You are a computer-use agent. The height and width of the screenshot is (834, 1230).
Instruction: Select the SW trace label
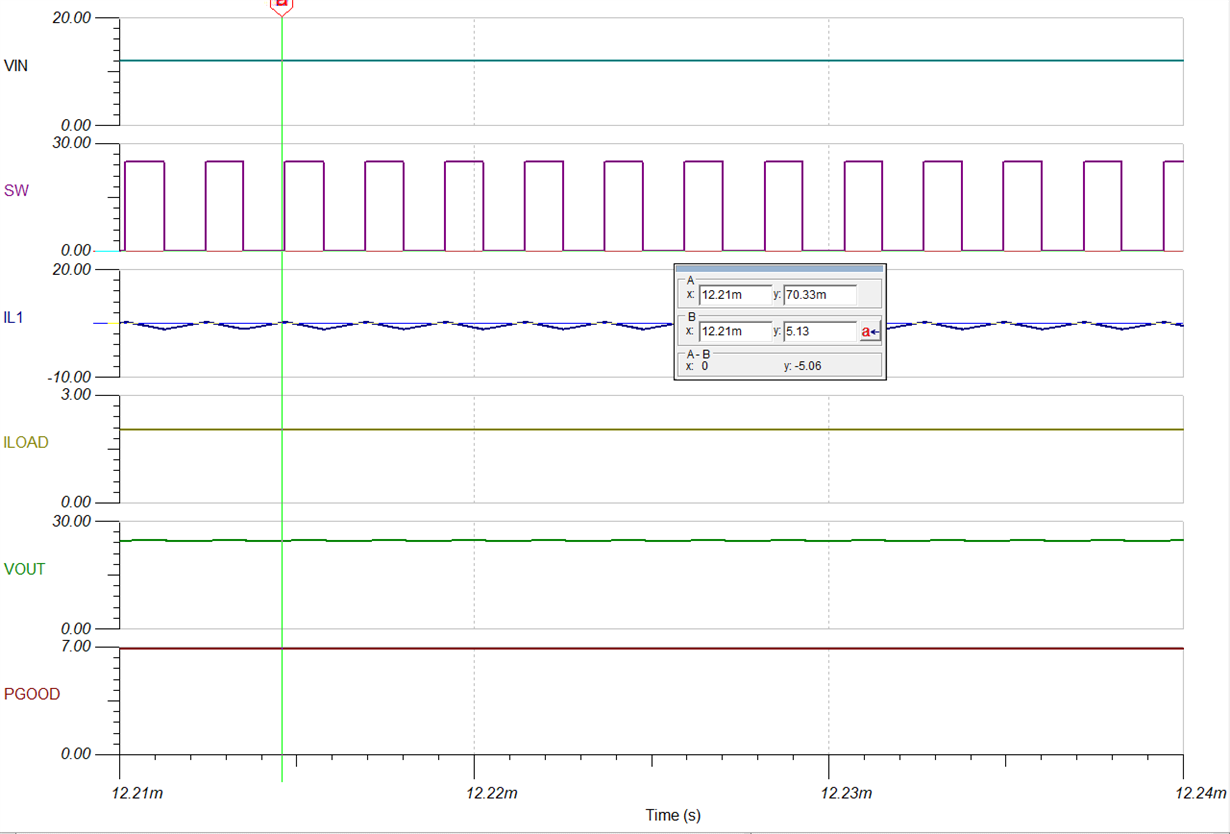point(16,190)
